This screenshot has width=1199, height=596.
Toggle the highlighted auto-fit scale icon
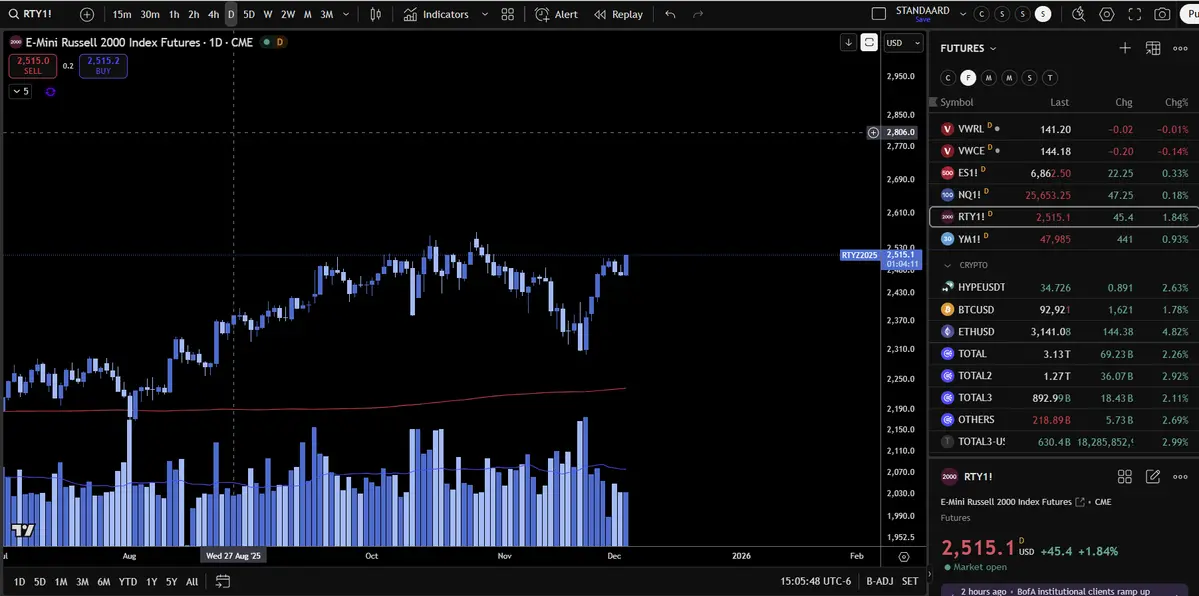point(869,43)
